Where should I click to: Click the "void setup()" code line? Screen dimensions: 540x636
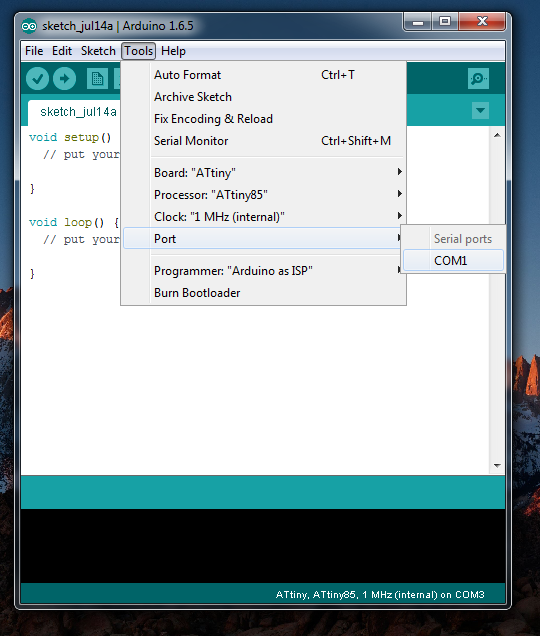(x=70, y=138)
